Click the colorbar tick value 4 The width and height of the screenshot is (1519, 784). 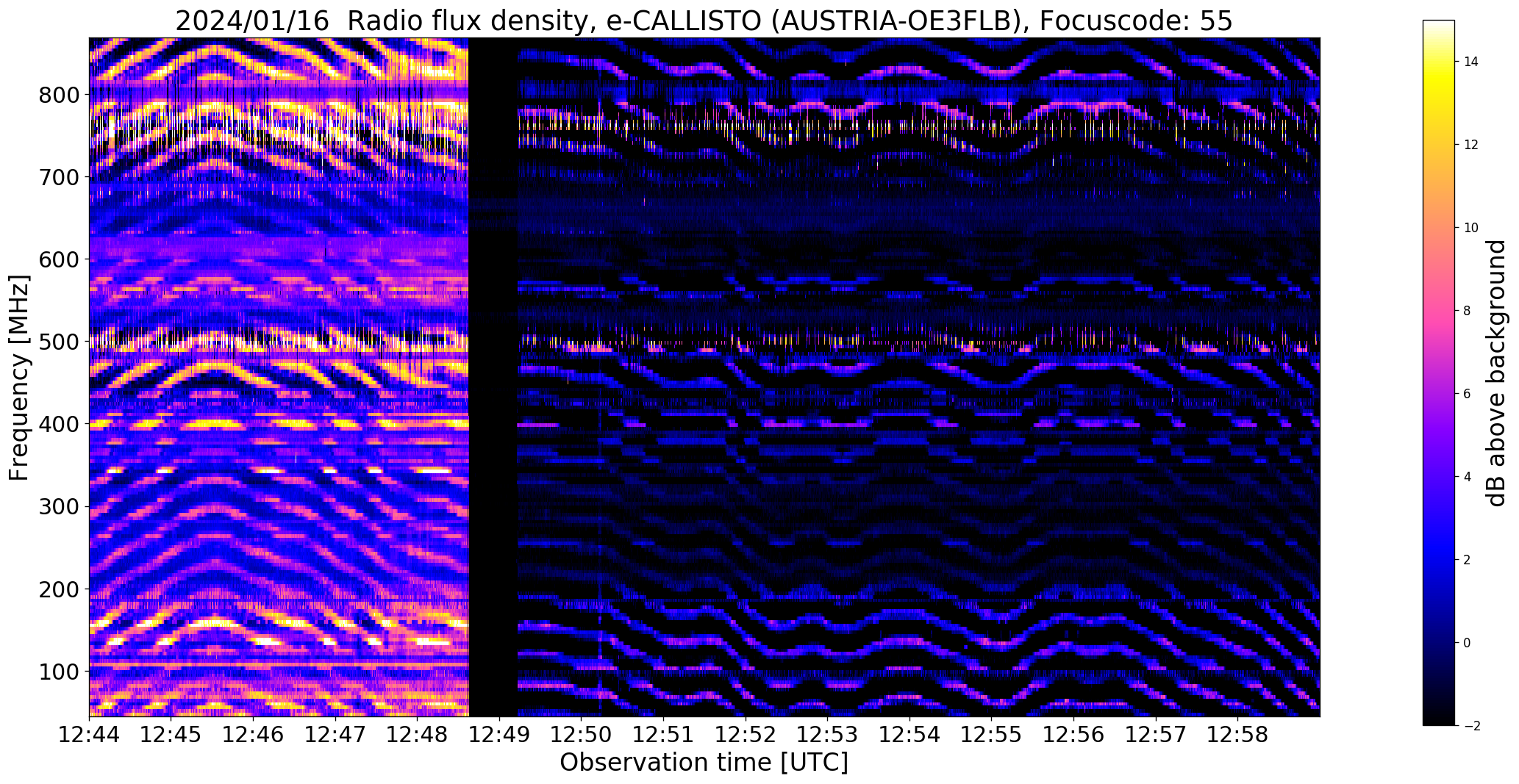[1467, 477]
